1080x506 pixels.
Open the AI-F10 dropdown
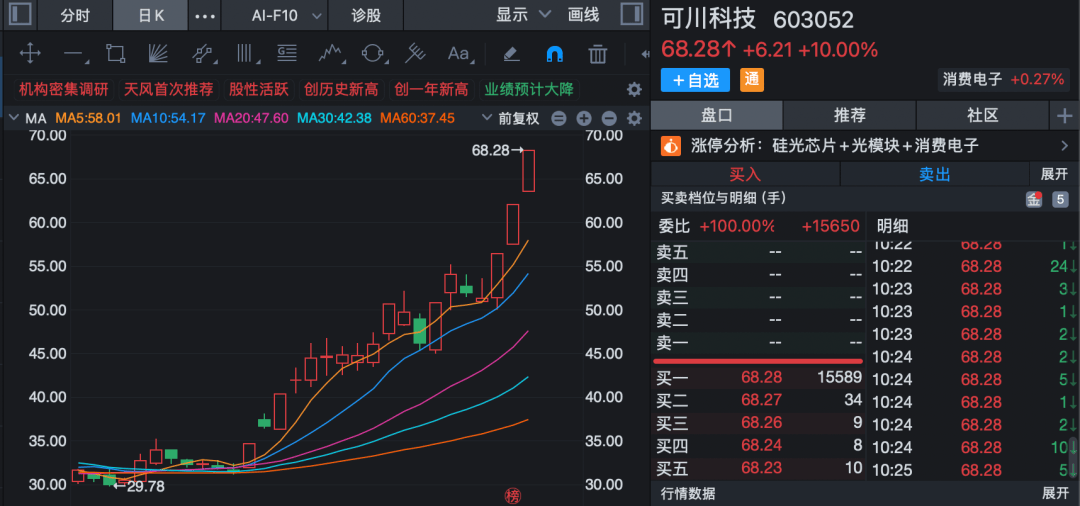point(286,15)
